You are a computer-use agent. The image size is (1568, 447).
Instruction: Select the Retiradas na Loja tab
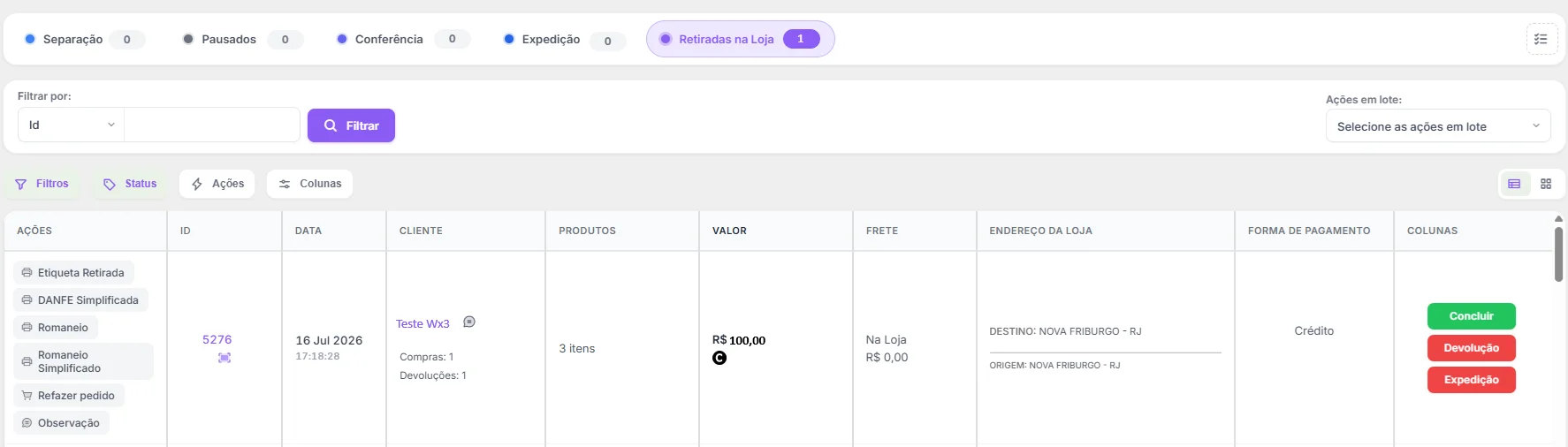tap(741, 39)
